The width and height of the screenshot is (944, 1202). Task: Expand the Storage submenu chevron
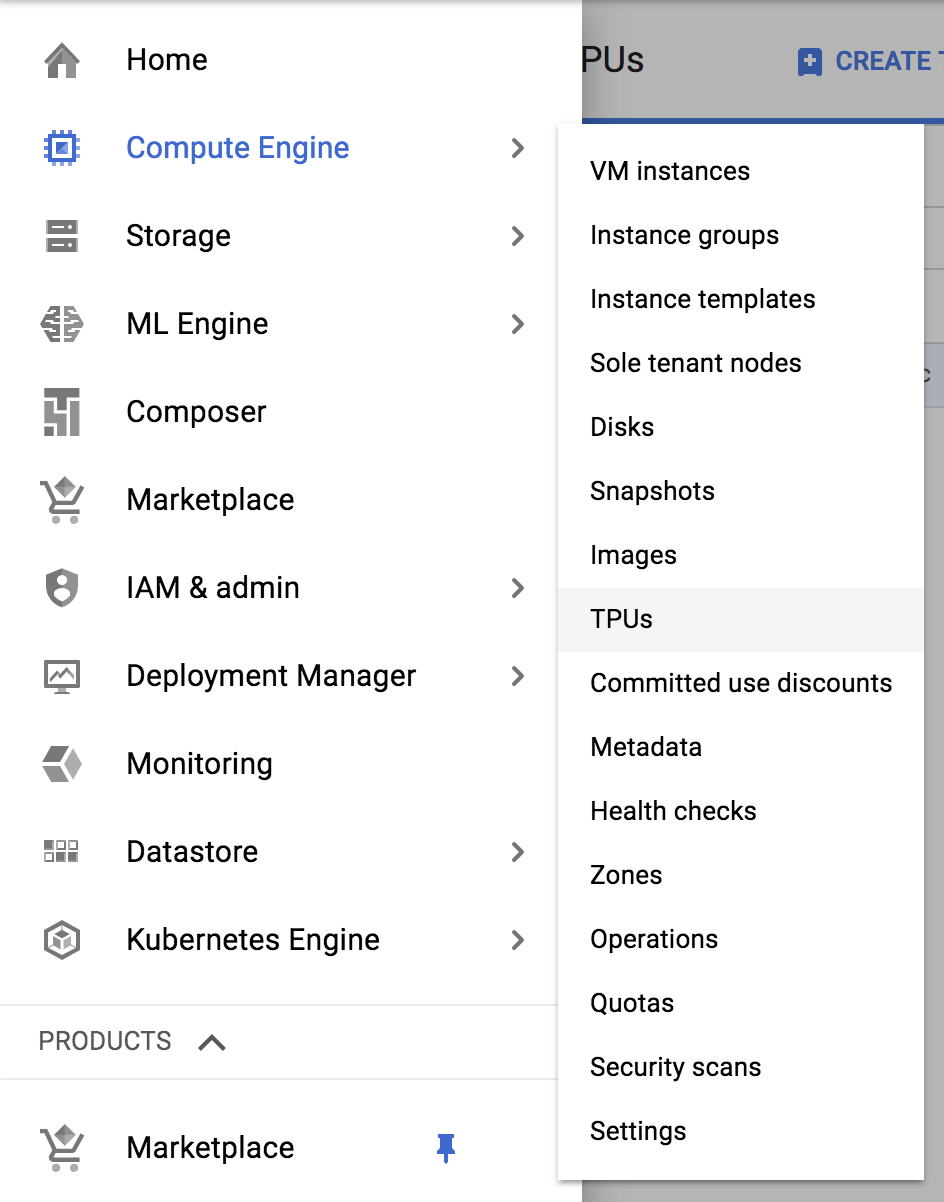[518, 236]
